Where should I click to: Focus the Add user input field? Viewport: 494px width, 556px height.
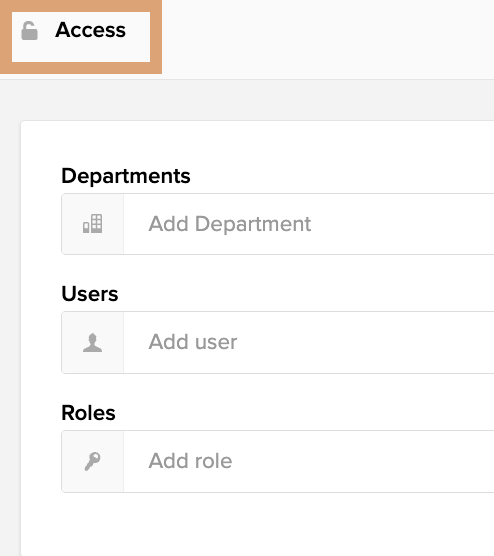pyautogui.click(x=309, y=343)
